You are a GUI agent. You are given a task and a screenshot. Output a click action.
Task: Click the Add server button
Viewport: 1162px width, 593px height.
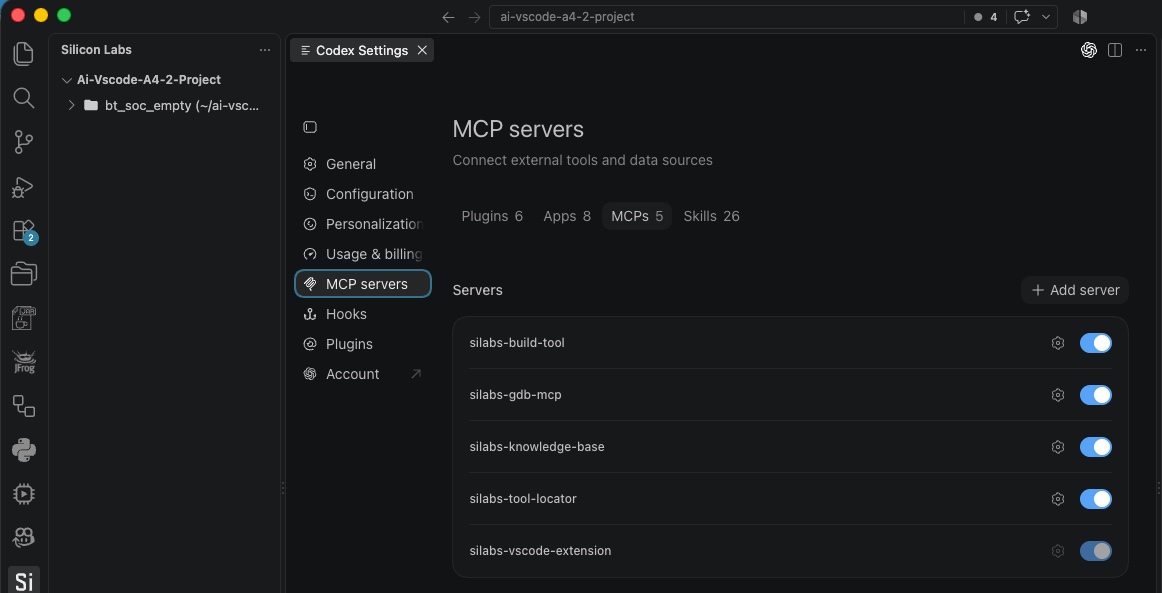click(x=1075, y=290)
